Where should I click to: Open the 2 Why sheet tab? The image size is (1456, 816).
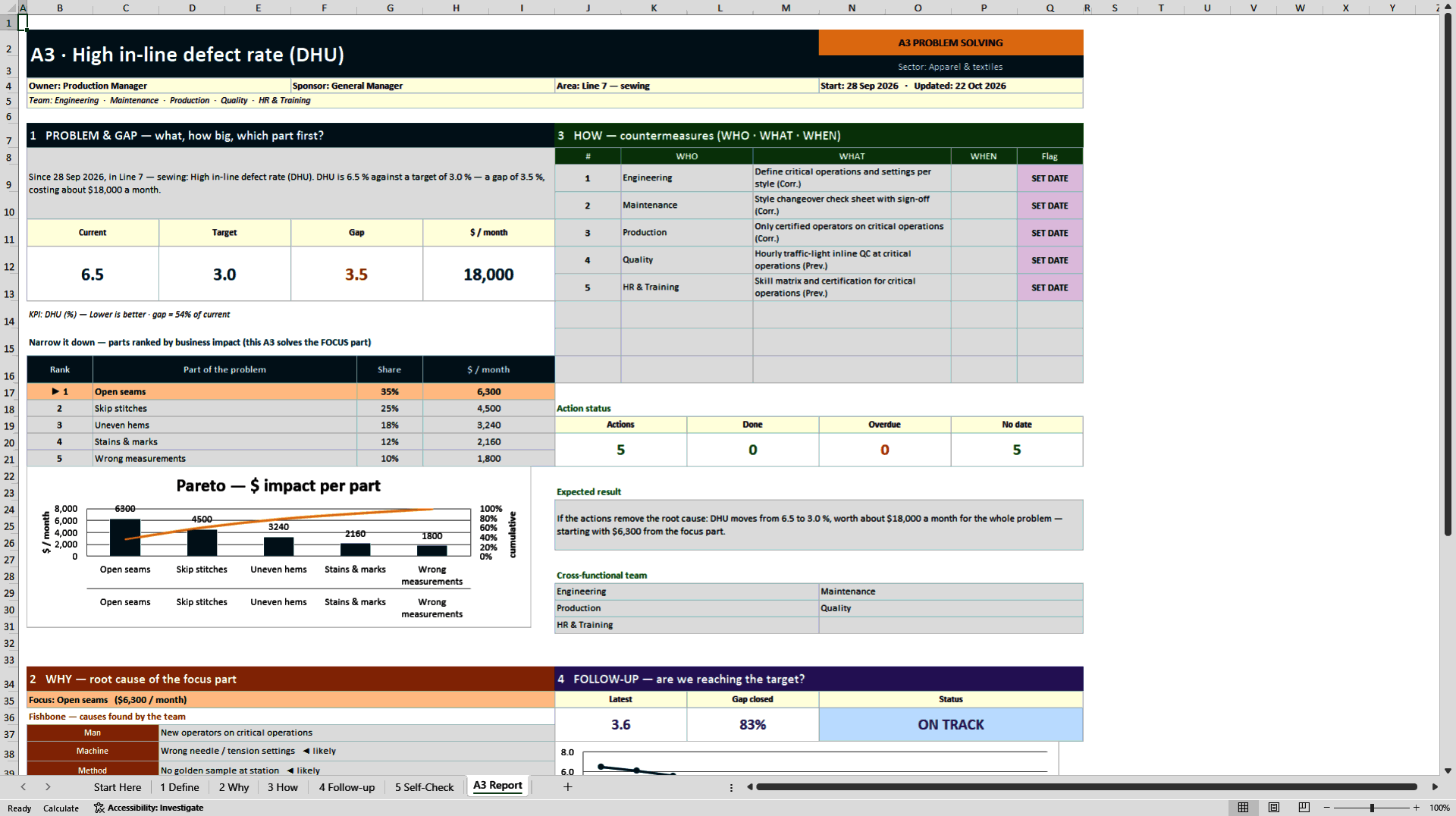click(x=234, y=787)
